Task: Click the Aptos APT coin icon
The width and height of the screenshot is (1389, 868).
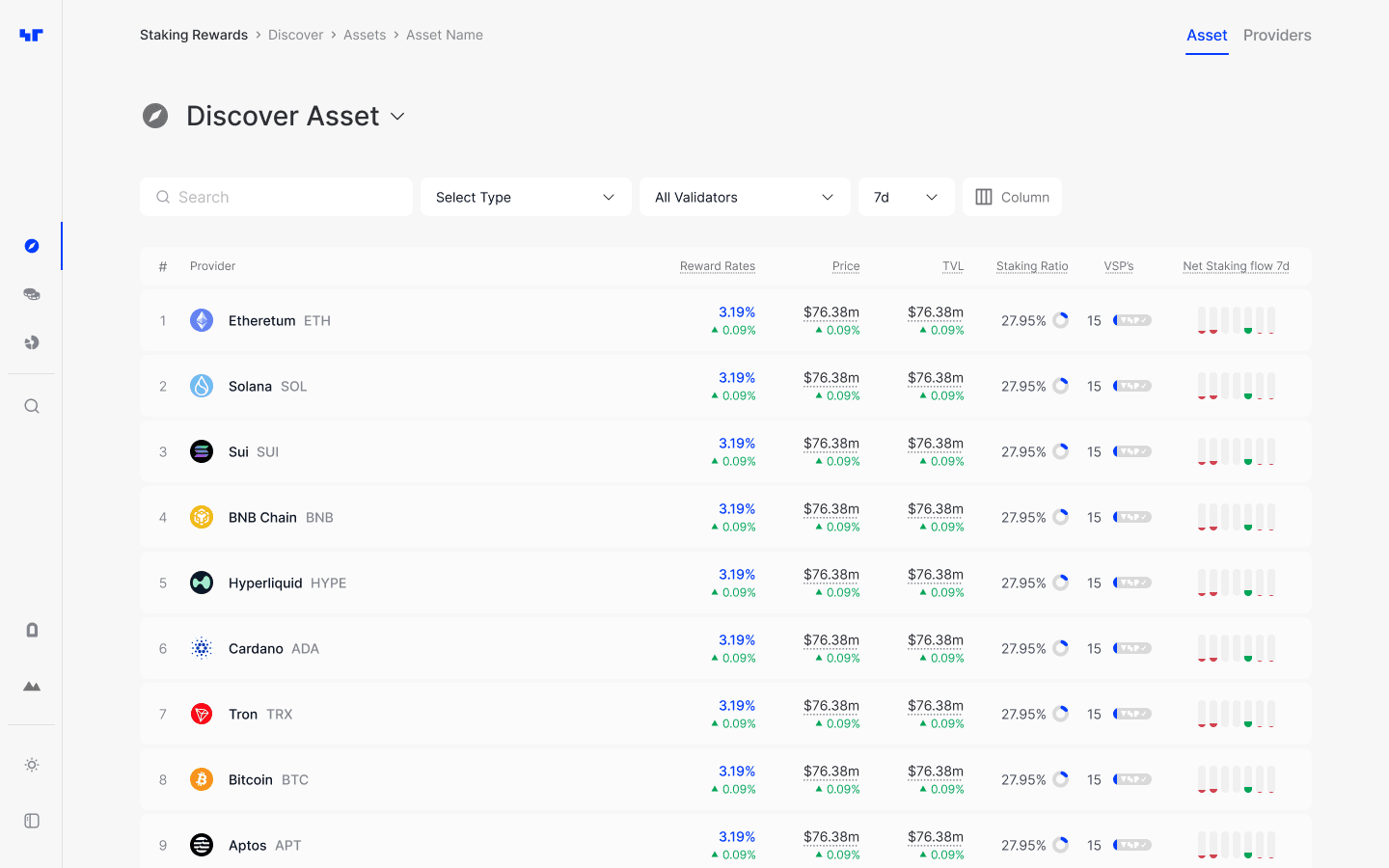Action: (202, 845)
